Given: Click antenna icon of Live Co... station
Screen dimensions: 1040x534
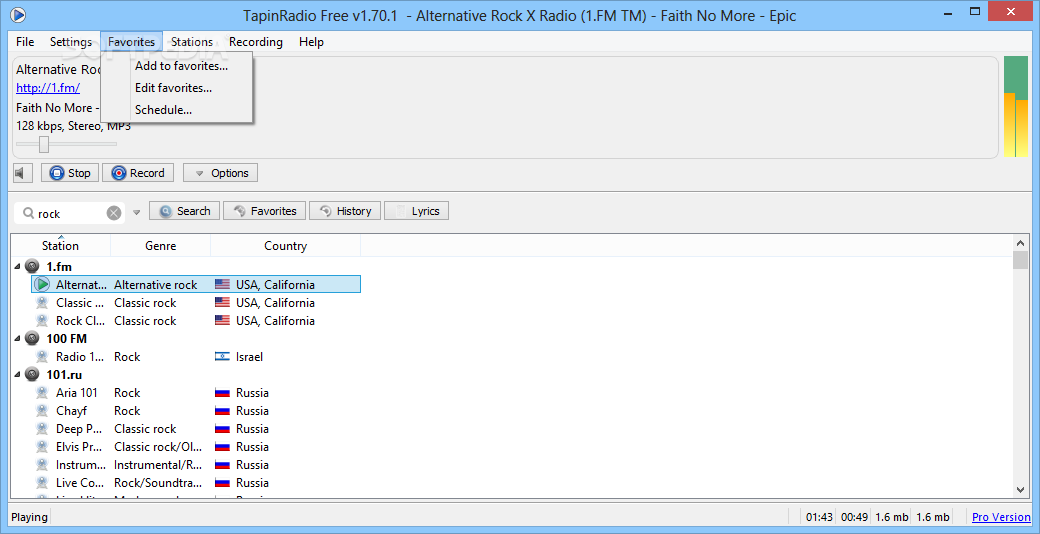Looking at the screenshot, I should coord(42,482).
